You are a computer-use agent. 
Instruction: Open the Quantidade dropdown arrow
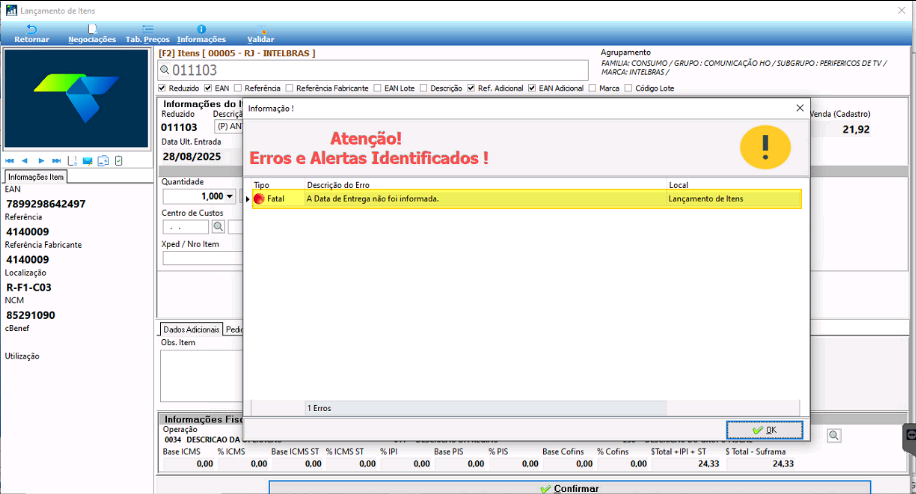(230, 197)
